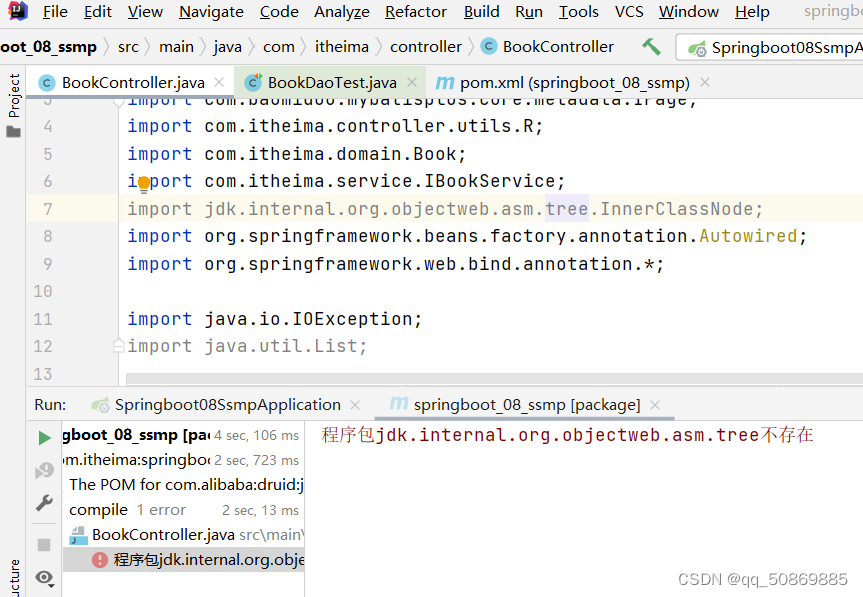Click the gray Stop square icon
This screenshot has height=597, width=863.
click(x=44, y=545)
